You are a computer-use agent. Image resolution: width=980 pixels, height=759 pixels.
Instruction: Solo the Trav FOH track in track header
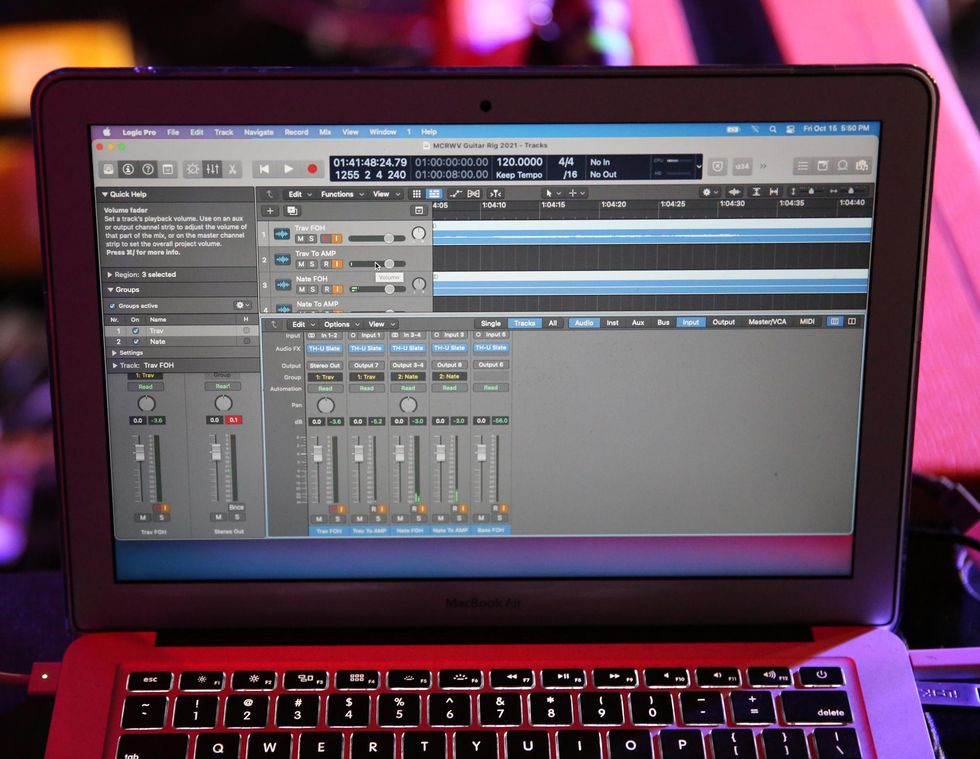point(311,239)
